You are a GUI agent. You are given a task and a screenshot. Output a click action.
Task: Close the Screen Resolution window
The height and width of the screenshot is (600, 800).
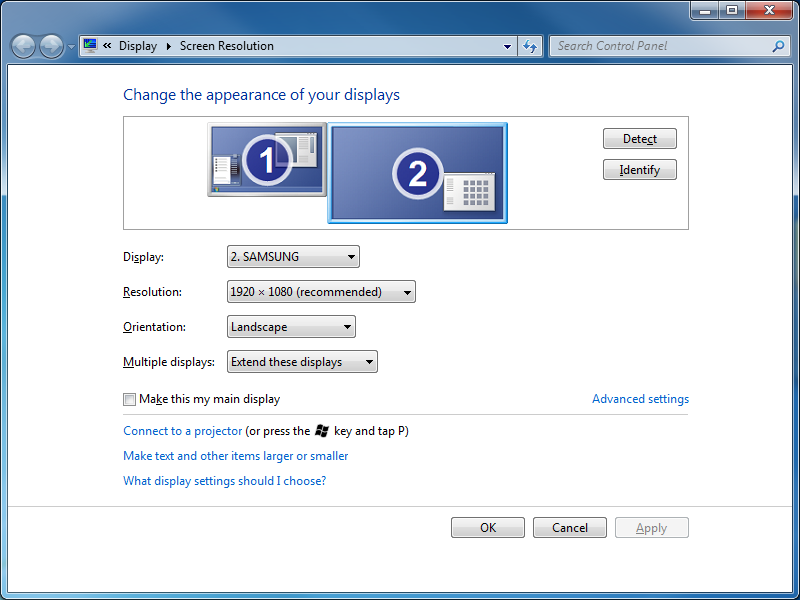coord(770,10)
